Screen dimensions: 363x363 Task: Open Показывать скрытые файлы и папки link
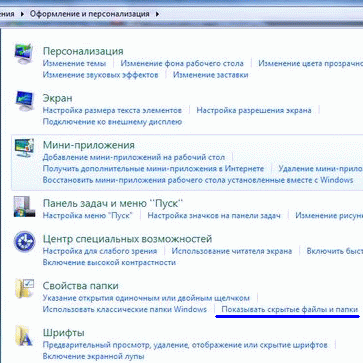[x=290, y=309]
